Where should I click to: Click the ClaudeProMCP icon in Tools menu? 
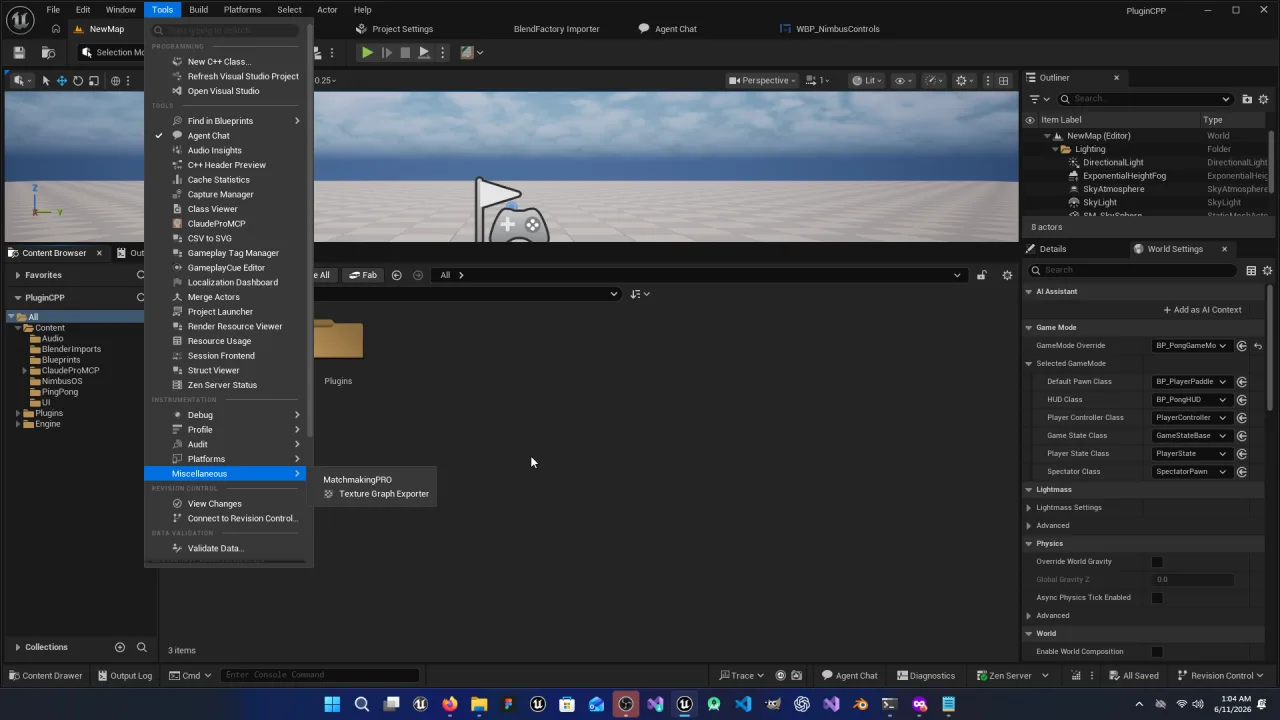[177, 224]
